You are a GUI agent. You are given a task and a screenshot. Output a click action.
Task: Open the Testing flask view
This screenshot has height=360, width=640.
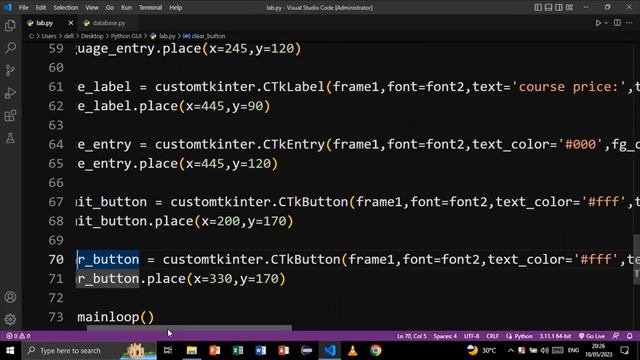click(10, 138)
